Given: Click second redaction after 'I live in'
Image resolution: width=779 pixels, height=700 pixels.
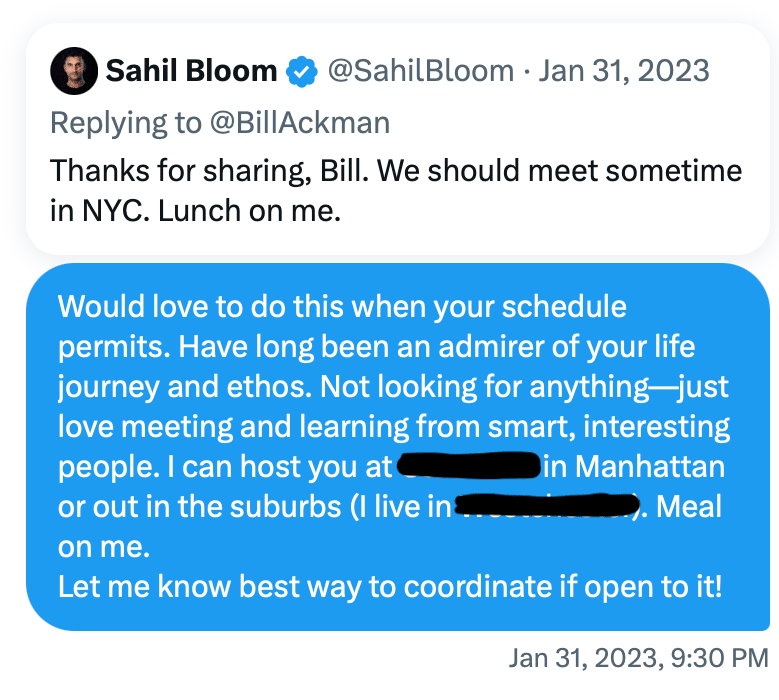Looking at the screenshot, I should point(547,506).
